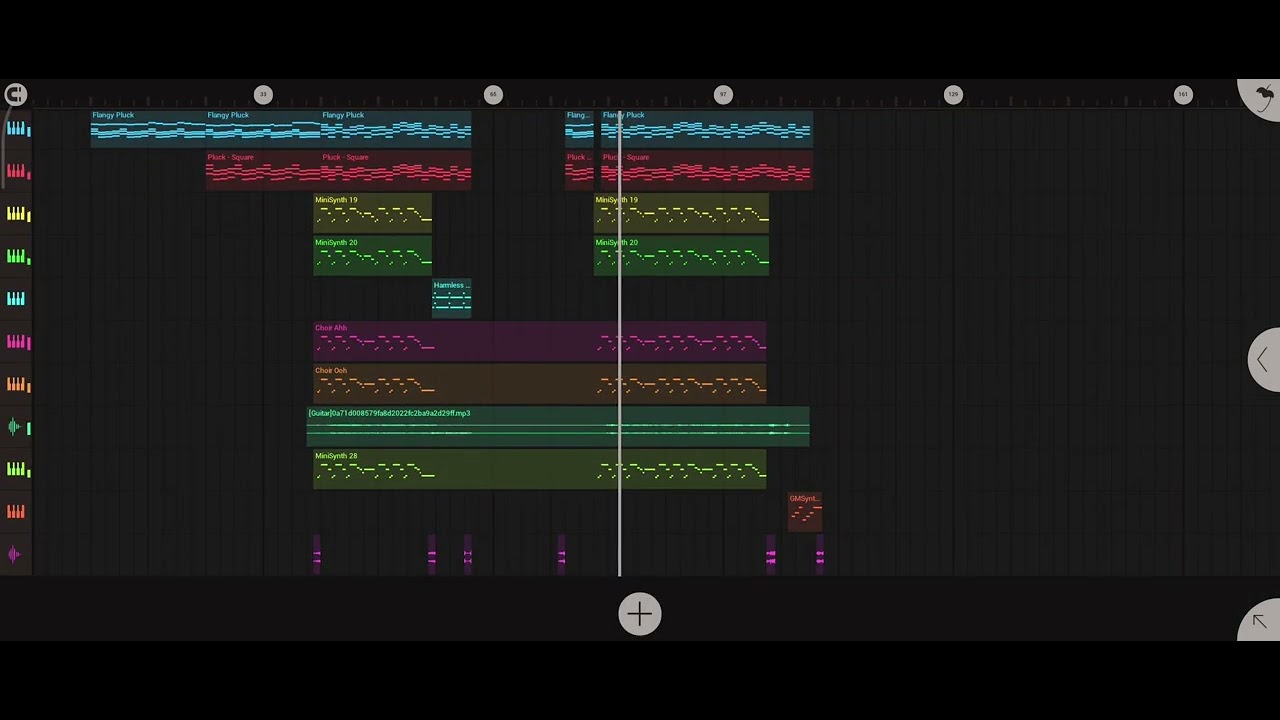The width and height of the screenshot is (1280, 720).
Task: Jump to bar 161 ruler marker
Action: (1183, 95)
